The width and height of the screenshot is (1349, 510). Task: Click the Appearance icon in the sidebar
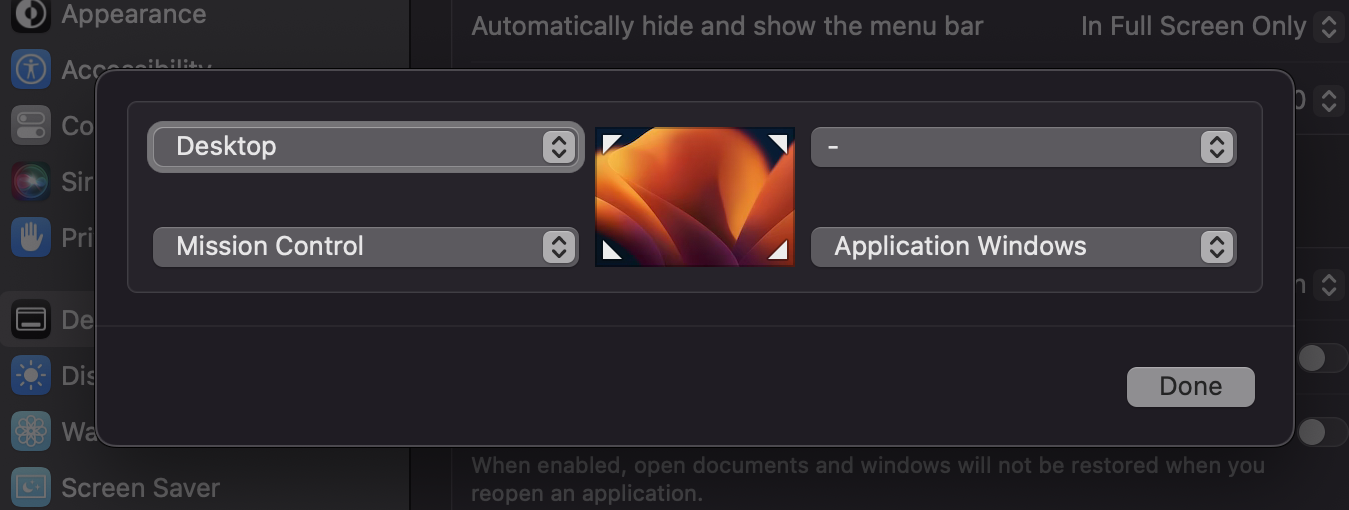(x=31, y=14)
